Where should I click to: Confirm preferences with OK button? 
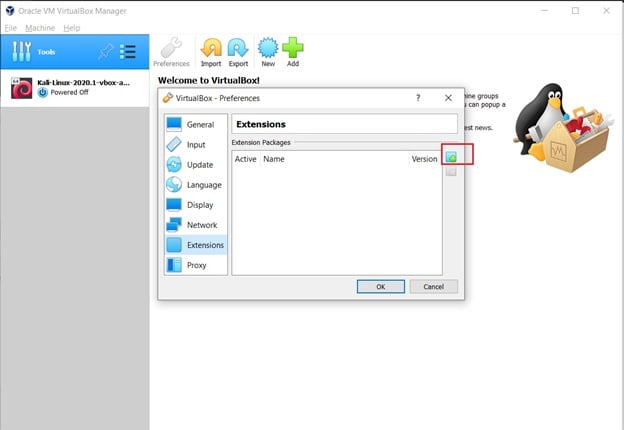(x=380, y=286)
